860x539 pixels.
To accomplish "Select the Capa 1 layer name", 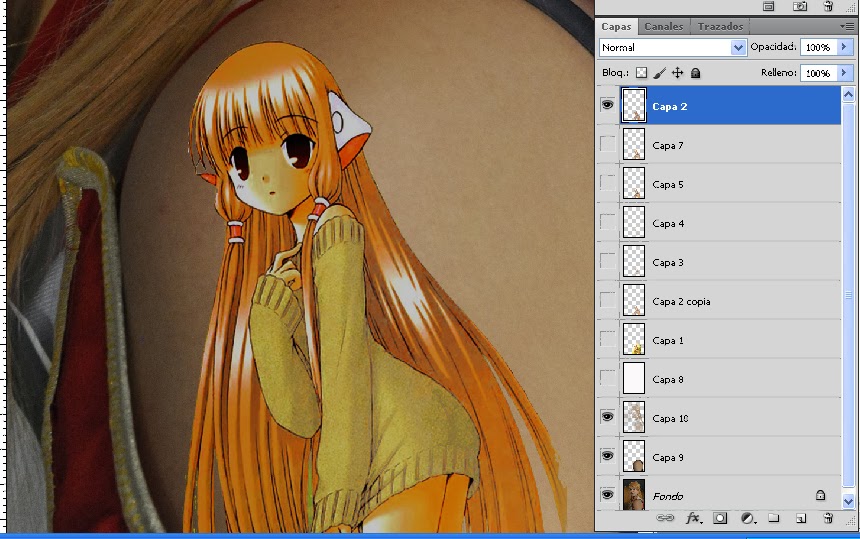I will [x=667, y=340].
